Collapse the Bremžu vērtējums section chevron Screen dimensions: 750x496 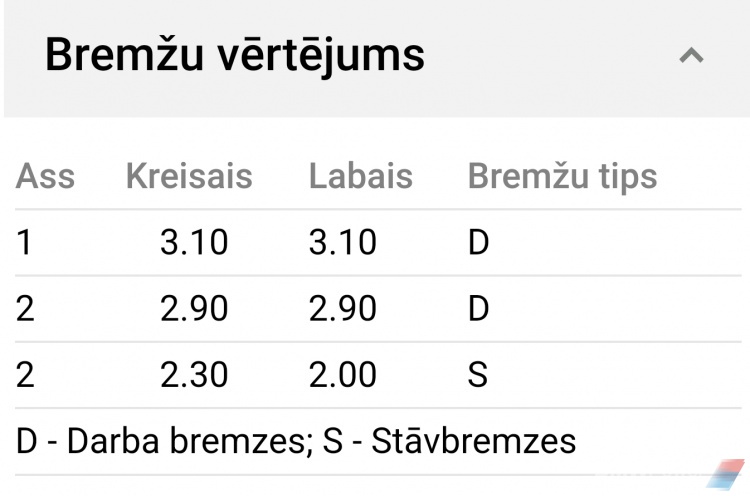coord(691,55)
